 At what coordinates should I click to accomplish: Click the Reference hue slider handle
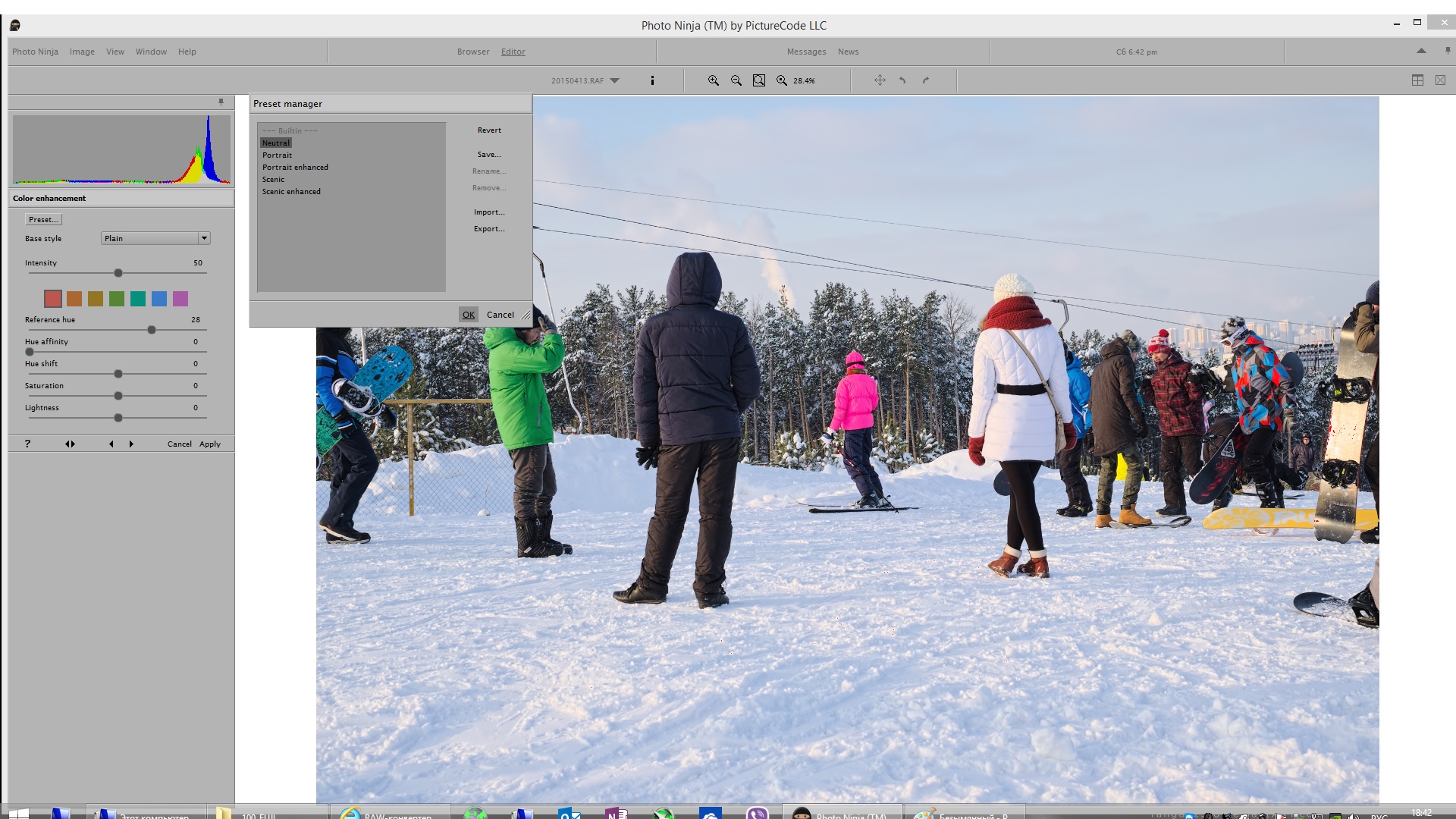pos(152,330)
